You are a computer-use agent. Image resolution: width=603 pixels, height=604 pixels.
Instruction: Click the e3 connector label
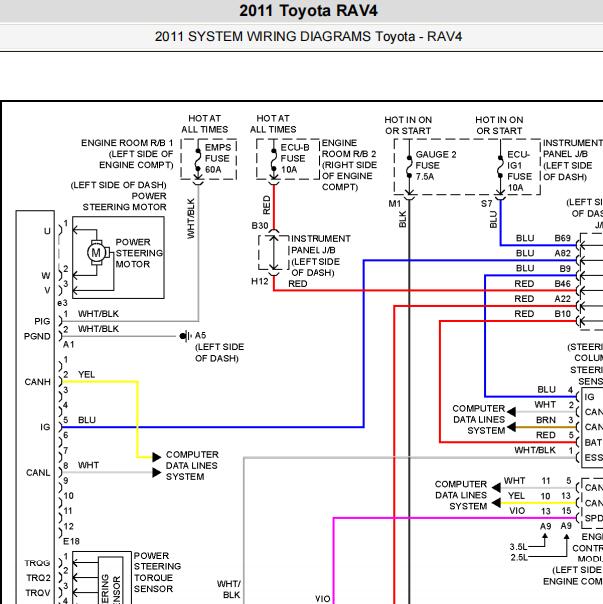pos(62,303)
